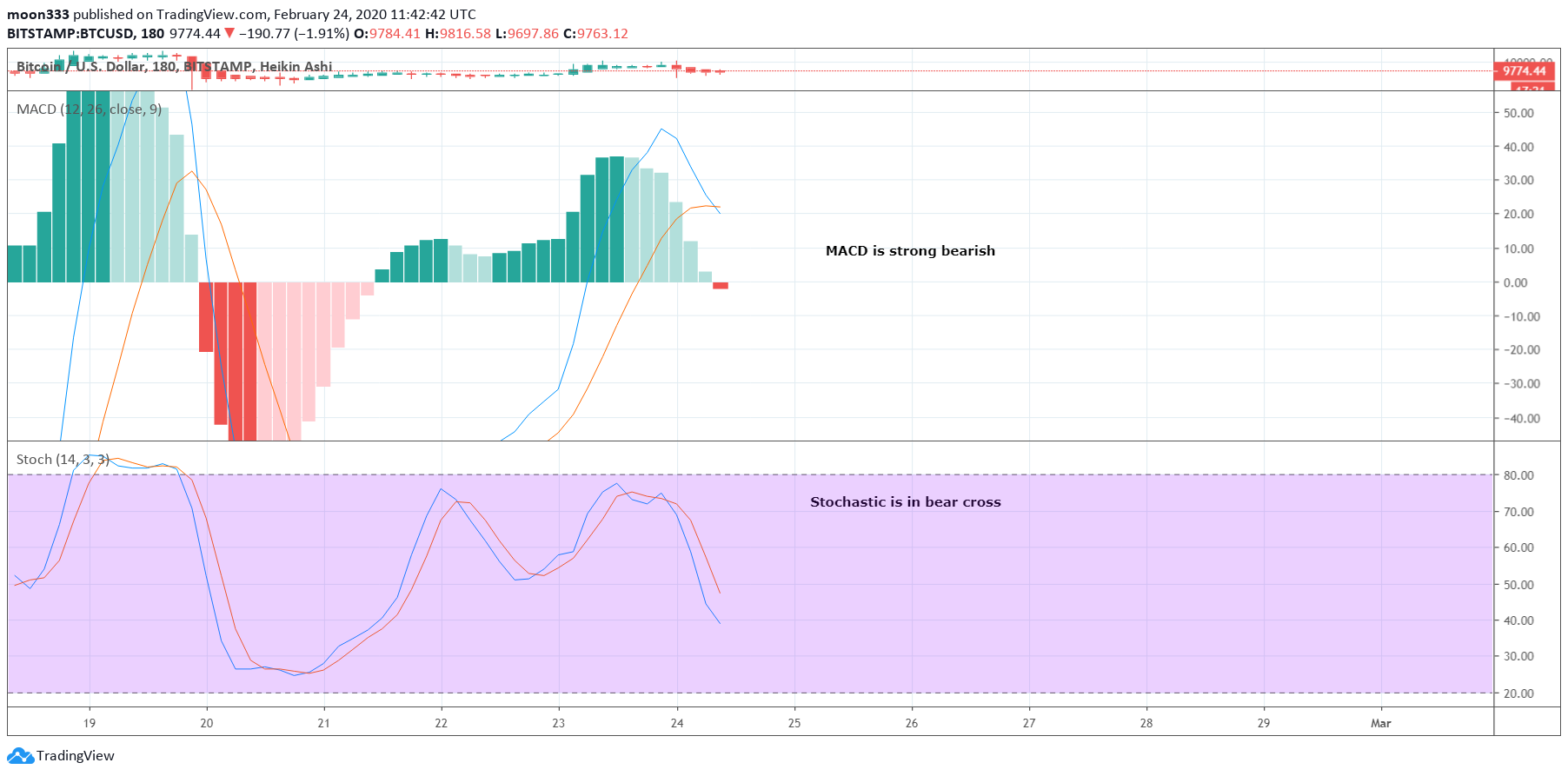Click the Mar label on time axis
The height and width of the screenshot is (776, 1568).
[x=1381, y=723]
